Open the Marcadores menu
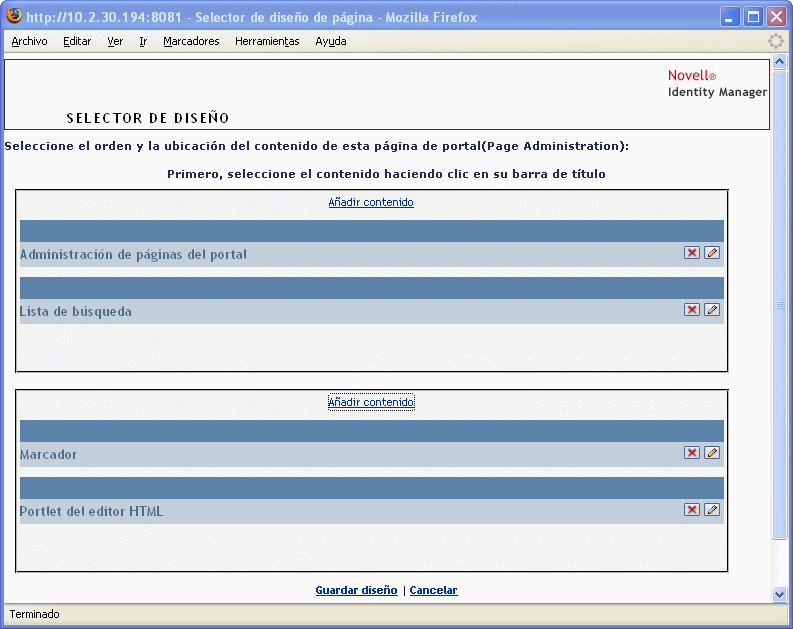The image size is (793, 629). point(191,41)
